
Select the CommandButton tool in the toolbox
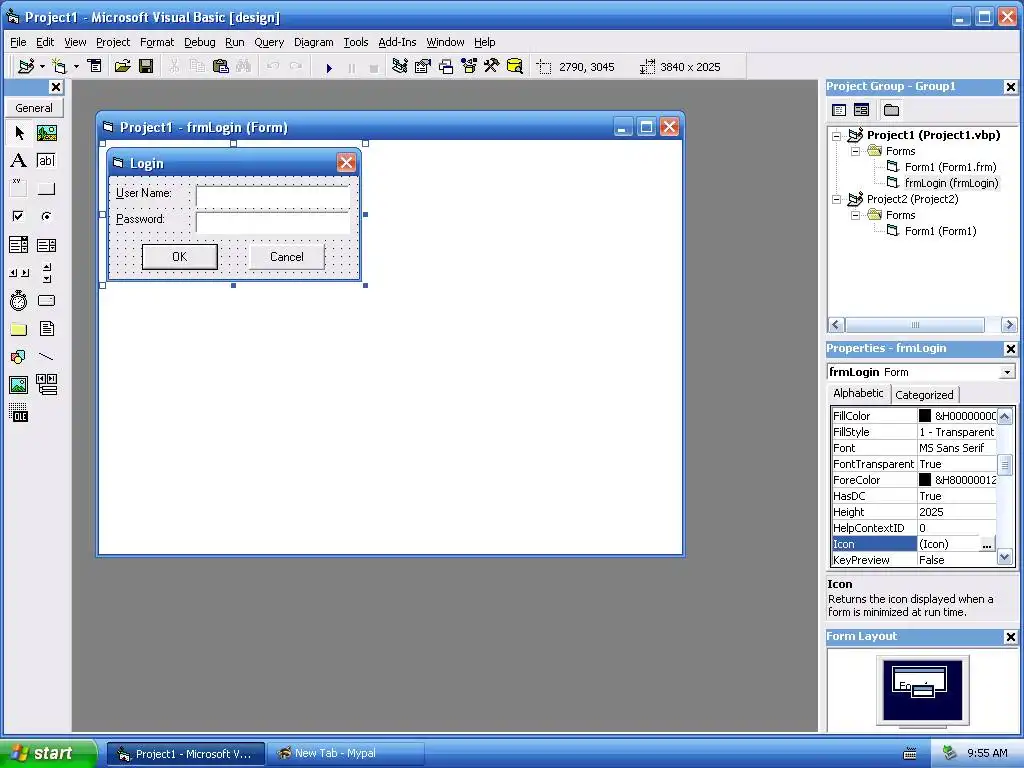click(46, 189)
